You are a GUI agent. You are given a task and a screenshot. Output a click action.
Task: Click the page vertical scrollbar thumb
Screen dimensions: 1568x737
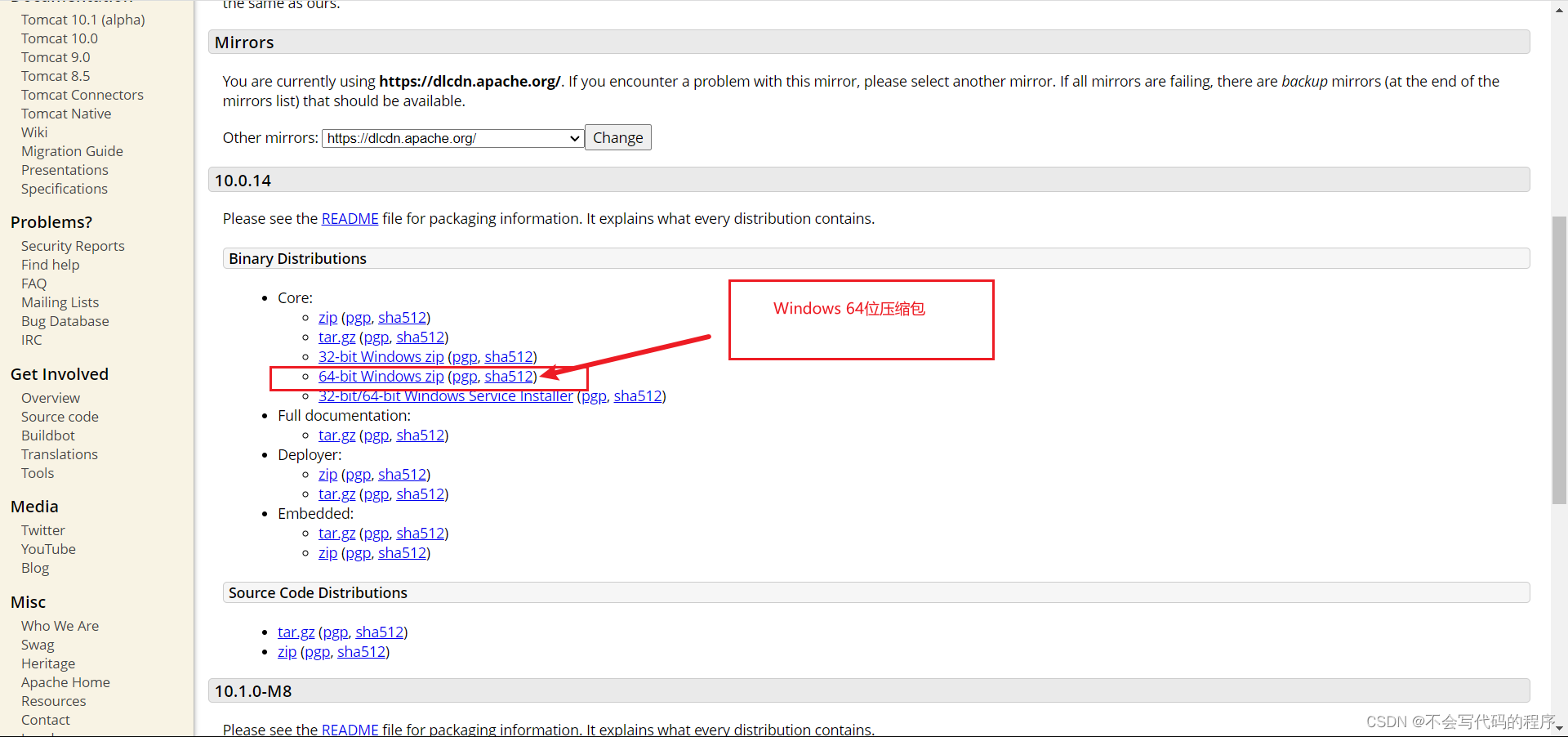1559,360
